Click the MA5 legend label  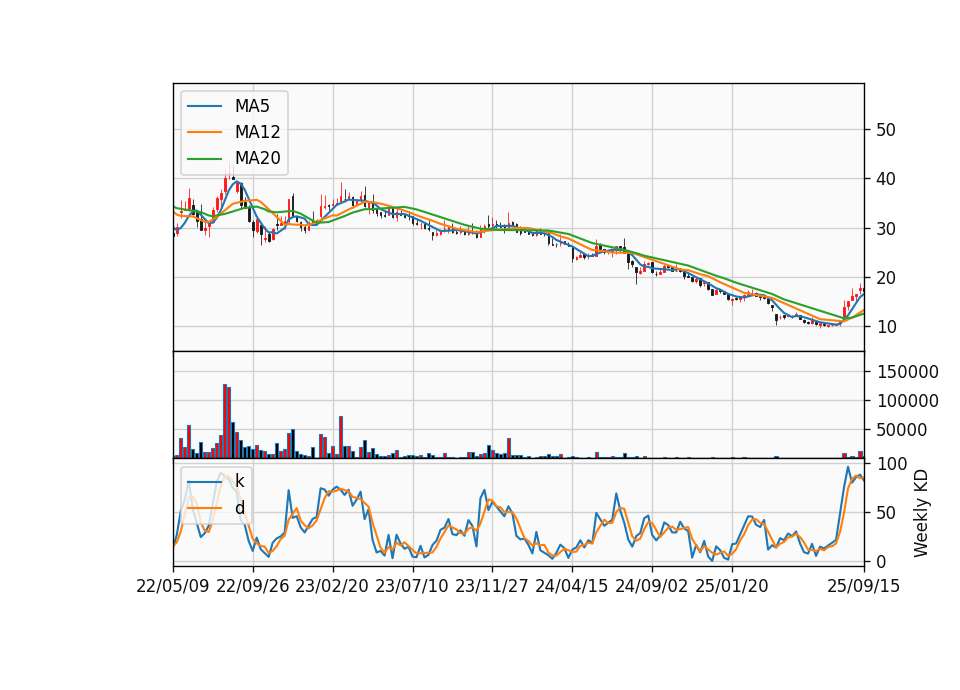(252, 106)
